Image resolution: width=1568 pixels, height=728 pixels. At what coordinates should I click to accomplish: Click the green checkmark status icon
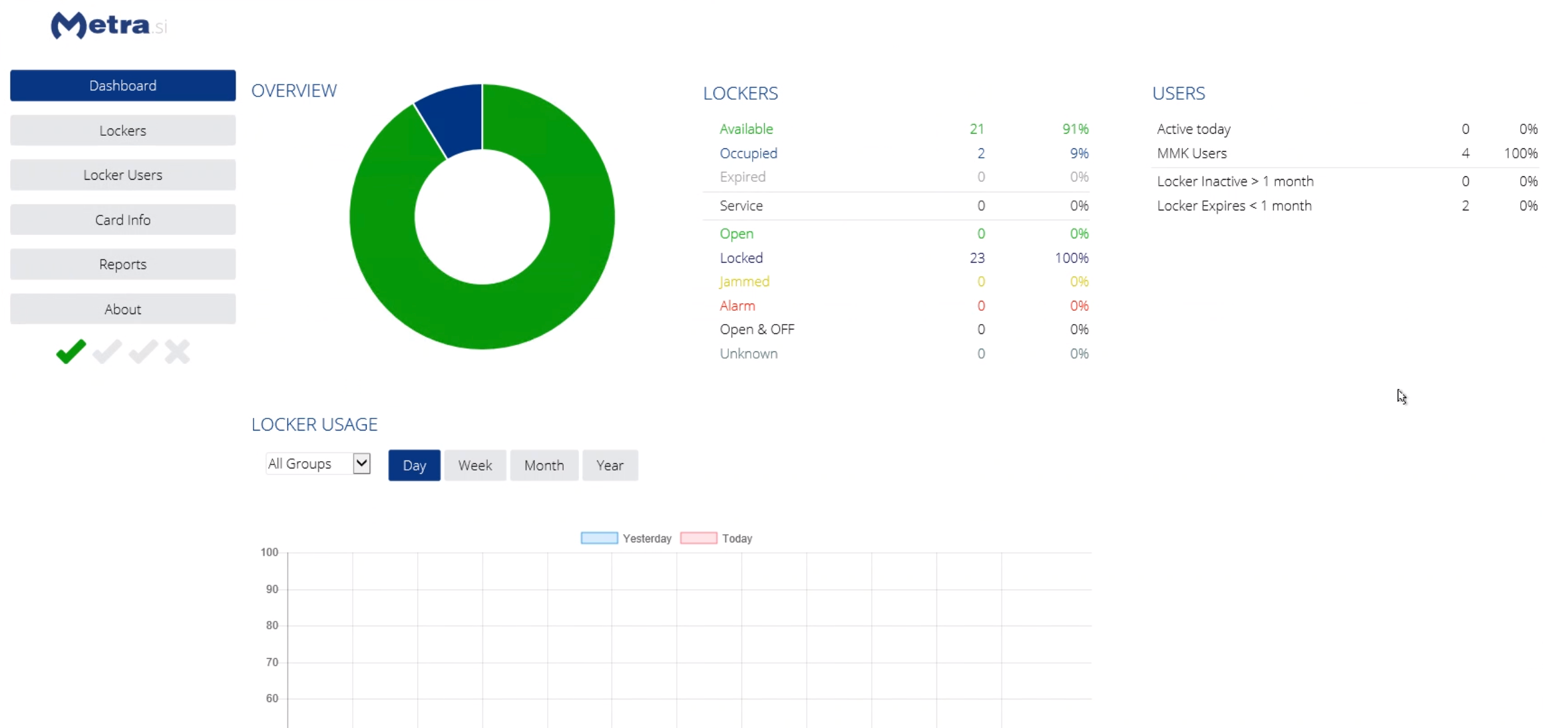[x=71, y=351]
